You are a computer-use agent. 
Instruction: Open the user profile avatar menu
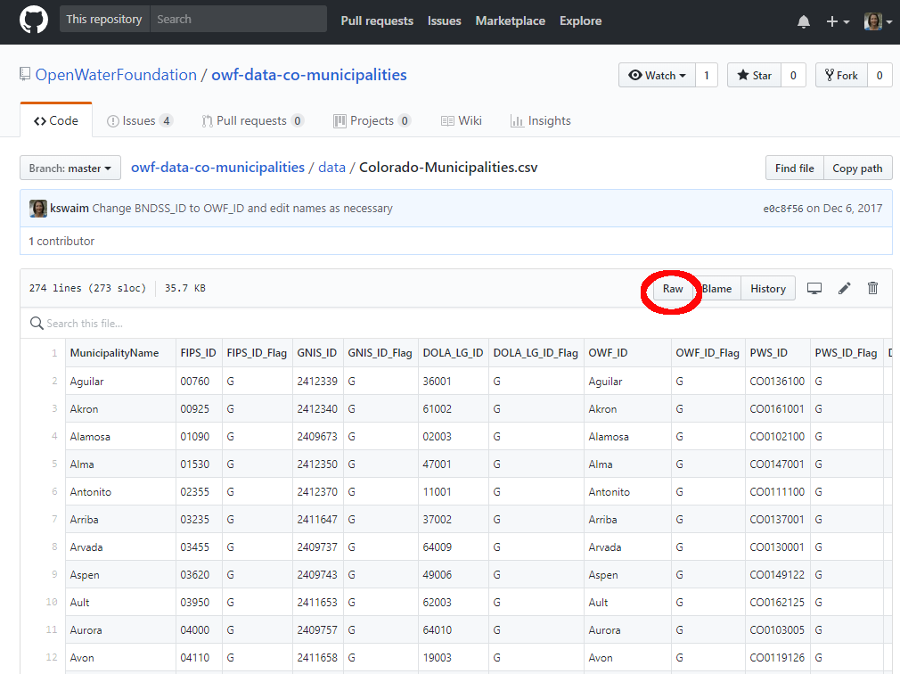[877, 21]
